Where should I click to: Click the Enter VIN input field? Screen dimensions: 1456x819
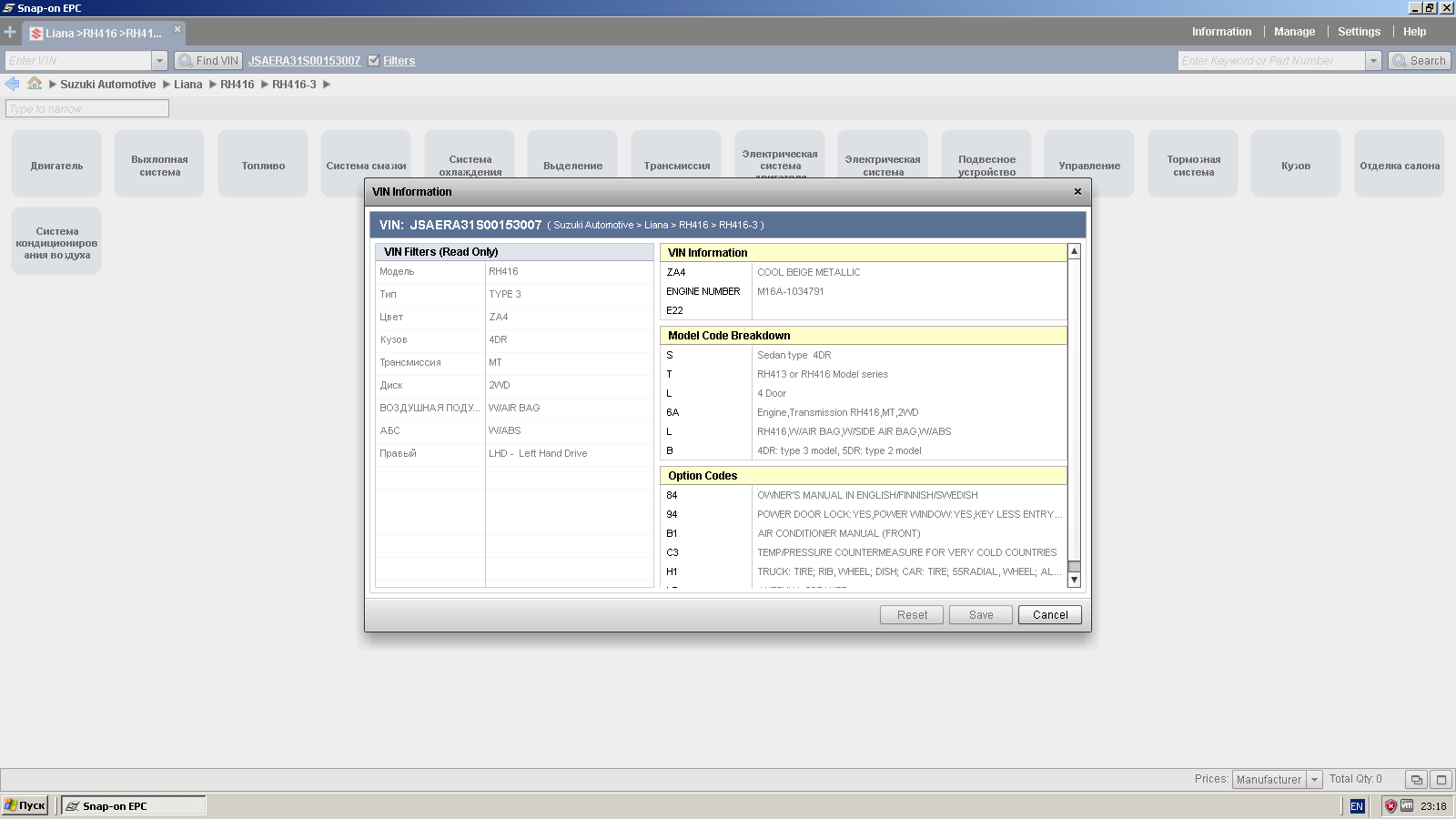coord(78,60)
